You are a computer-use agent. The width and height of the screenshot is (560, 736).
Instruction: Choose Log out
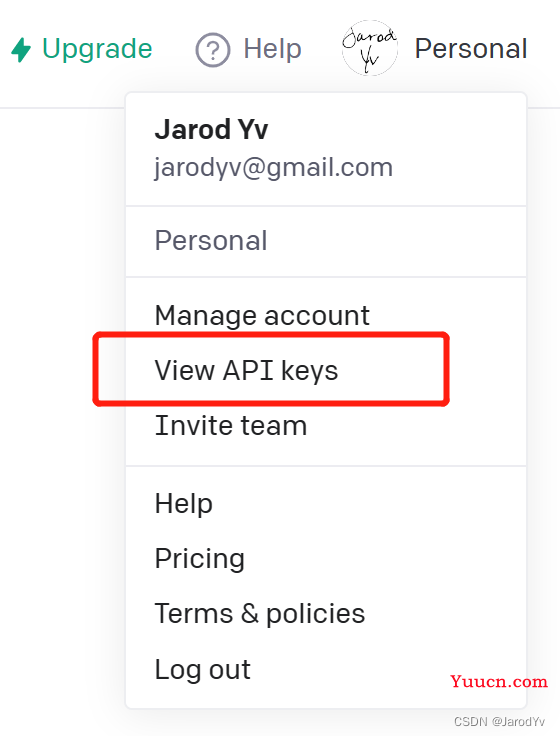pyautogui.click(x=326, y=669)
